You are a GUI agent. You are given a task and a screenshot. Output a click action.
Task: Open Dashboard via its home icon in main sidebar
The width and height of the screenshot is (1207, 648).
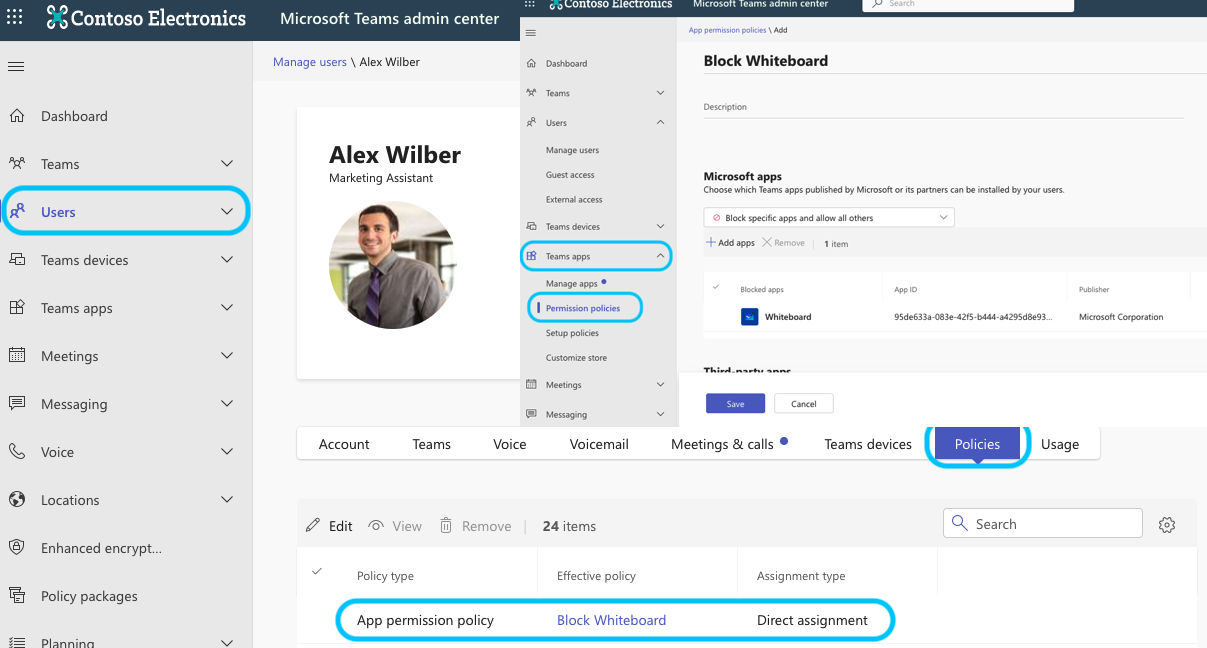[x=17, y=116]
